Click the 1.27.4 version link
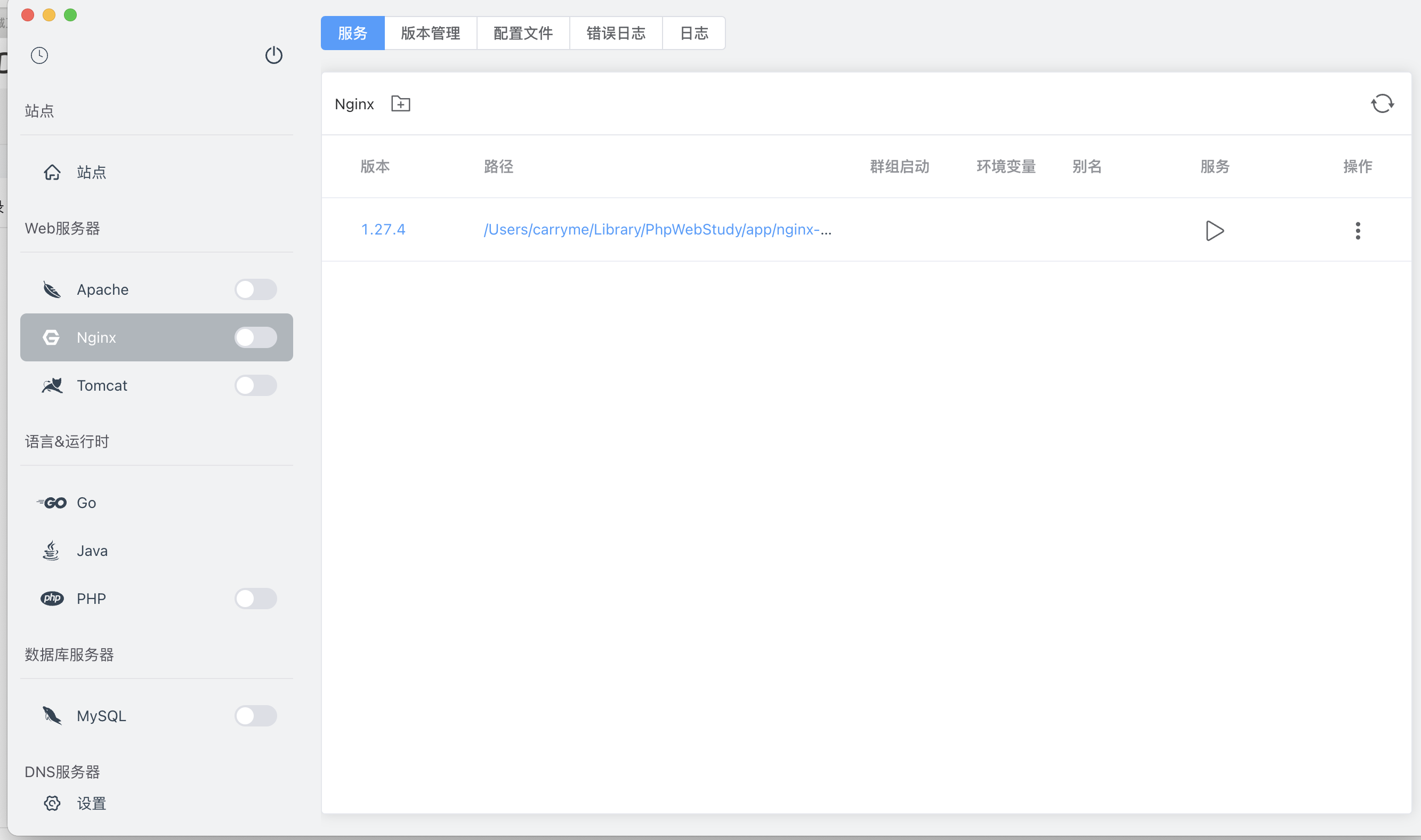 coord(383,229)
